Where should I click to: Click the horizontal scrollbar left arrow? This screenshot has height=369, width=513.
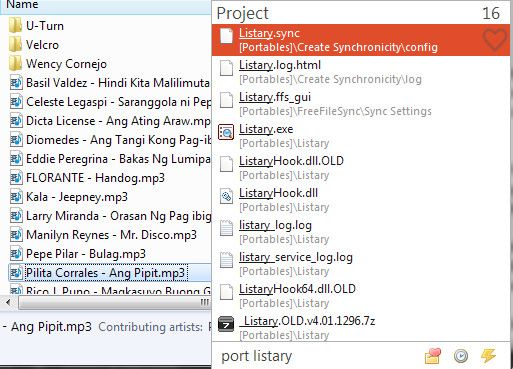tap(8, 303)
